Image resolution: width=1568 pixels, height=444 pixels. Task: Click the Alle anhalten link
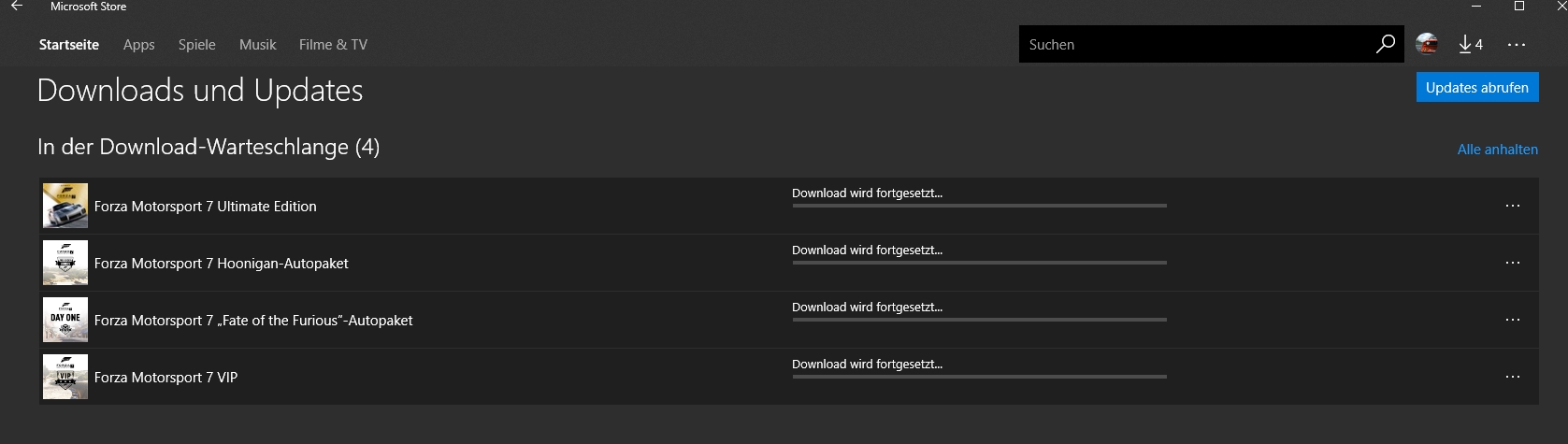(1497, 150)
